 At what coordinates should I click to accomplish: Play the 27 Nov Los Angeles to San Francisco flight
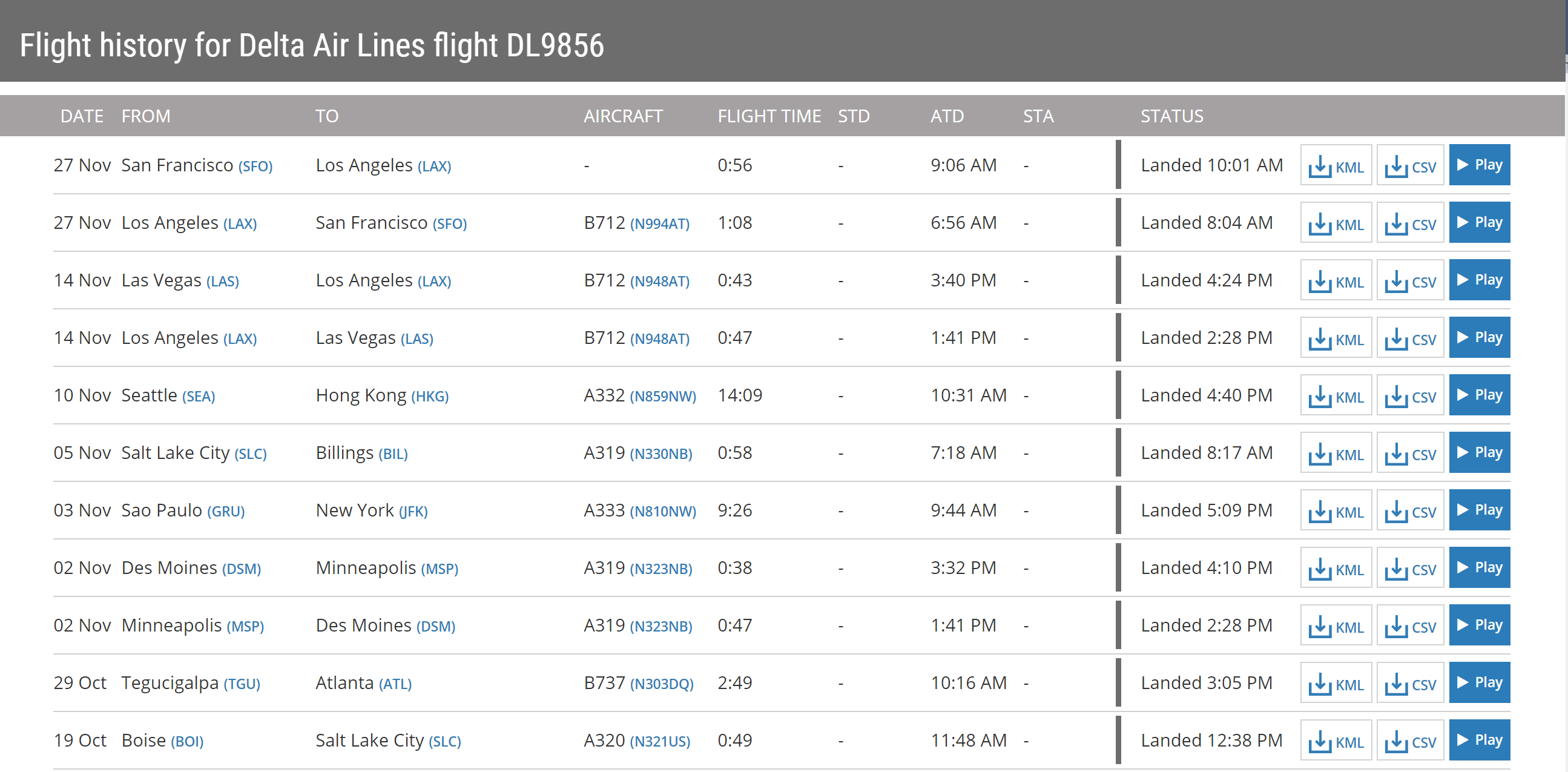pos(1478,222)
